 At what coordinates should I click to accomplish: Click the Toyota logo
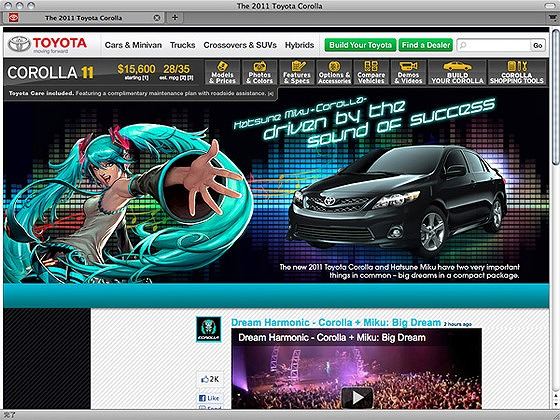48,45
